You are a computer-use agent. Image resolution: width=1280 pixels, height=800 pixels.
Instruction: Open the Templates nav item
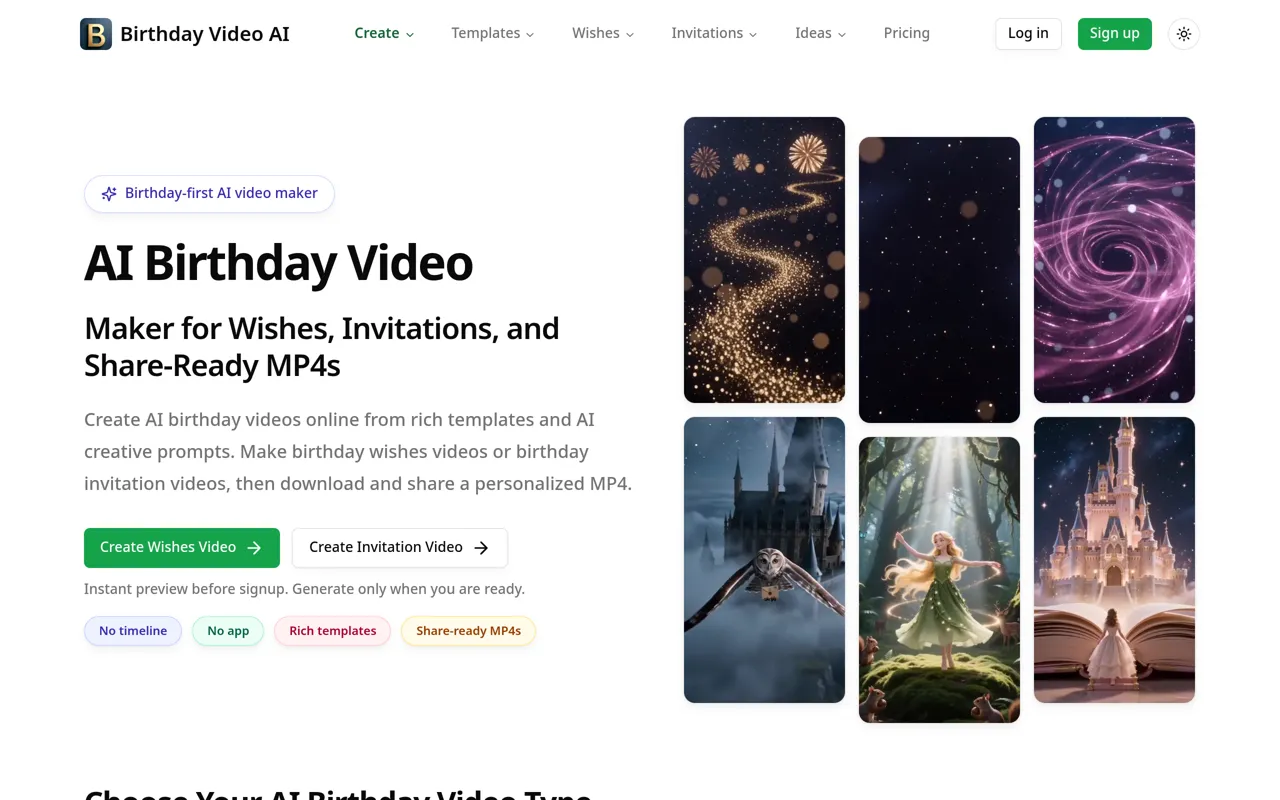click(485, 33)
